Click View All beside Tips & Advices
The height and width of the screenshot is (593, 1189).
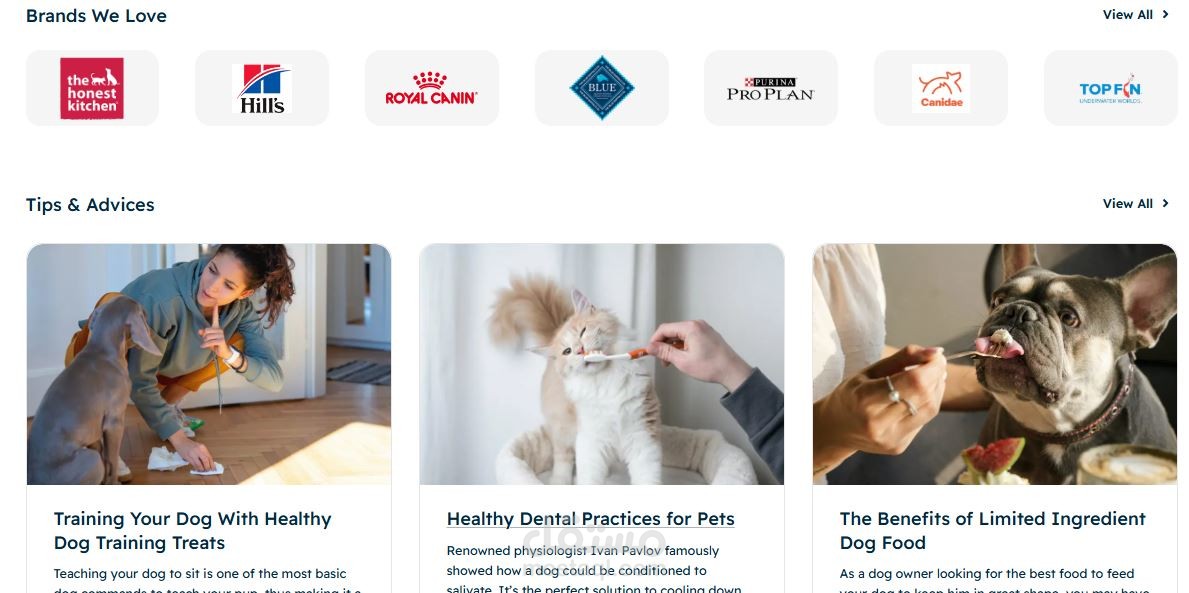click(1128, 203)
